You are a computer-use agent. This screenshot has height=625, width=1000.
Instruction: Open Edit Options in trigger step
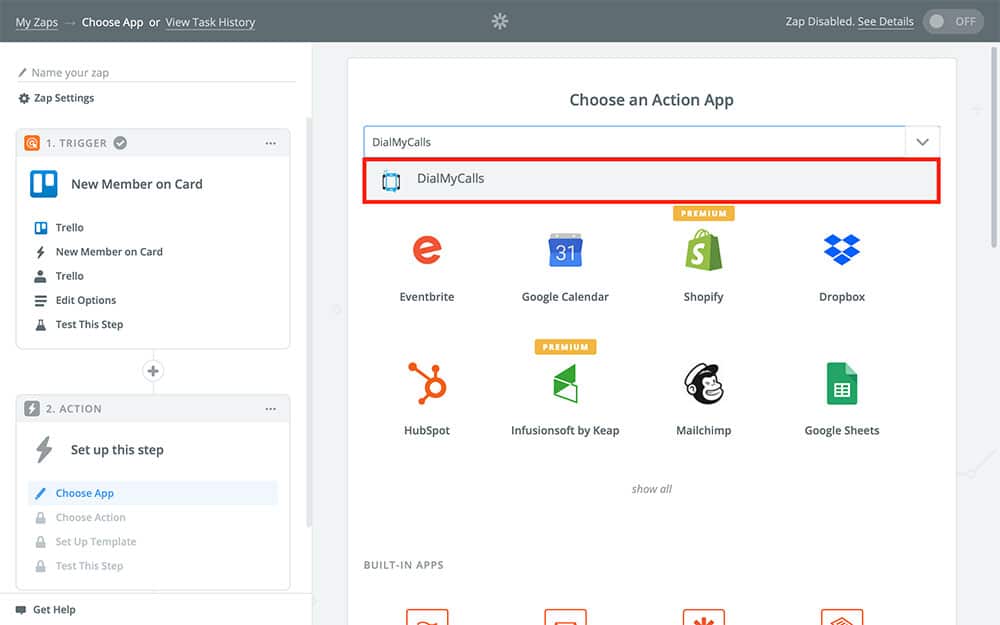[x=85, y=300]
